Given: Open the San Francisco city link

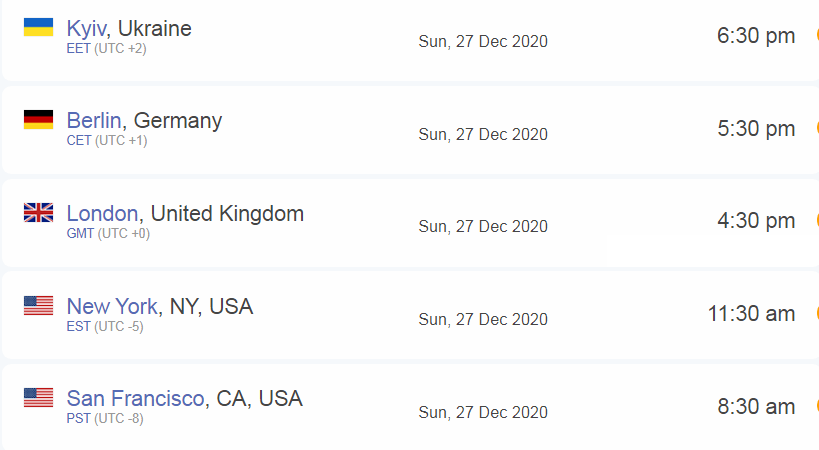Looking at the screenshot, I should (x=135, y=398).
